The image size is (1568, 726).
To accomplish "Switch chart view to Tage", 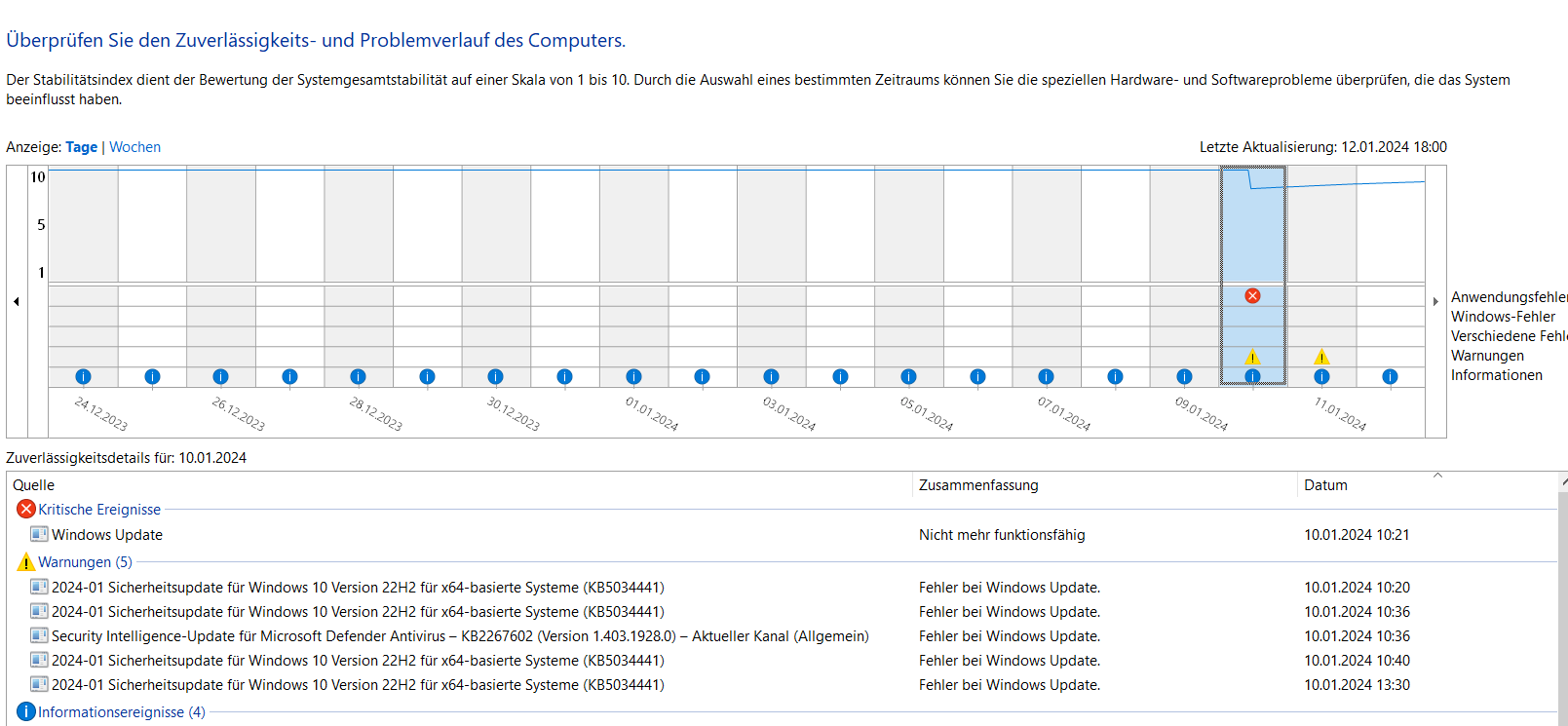I will click(81, 147).
